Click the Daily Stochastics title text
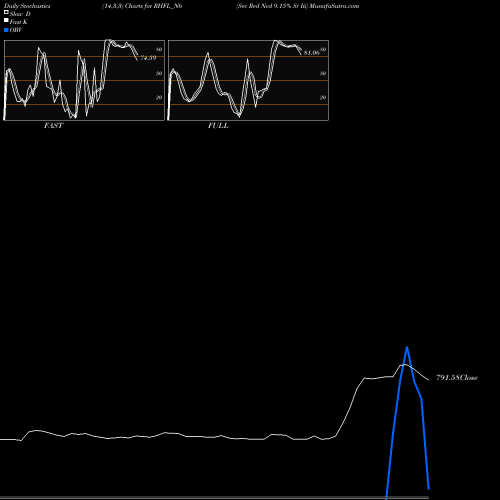The image size is (500, 500). coord(27,6)
